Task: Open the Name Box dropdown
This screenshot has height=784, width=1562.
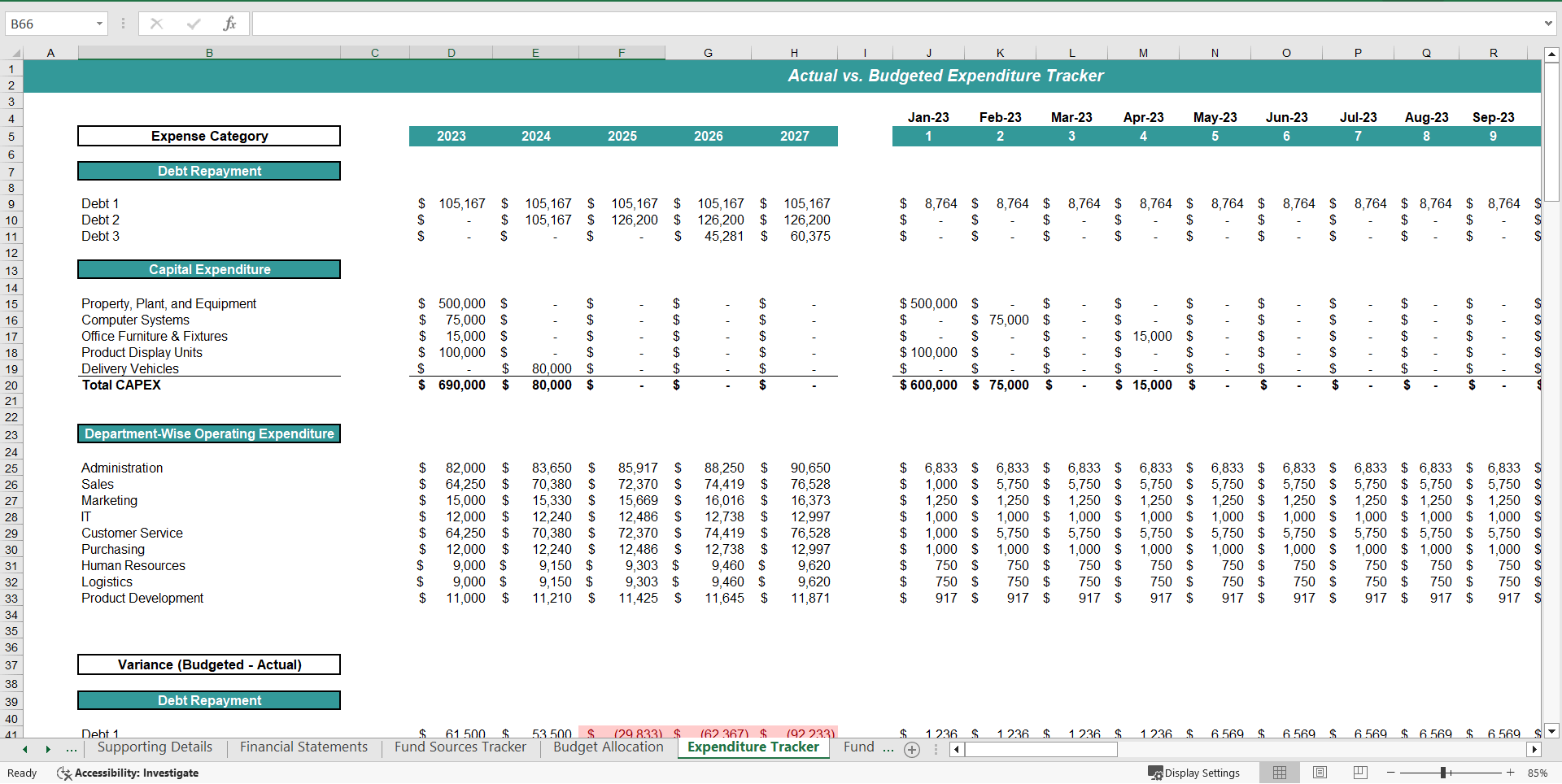Action: (100, 23)
